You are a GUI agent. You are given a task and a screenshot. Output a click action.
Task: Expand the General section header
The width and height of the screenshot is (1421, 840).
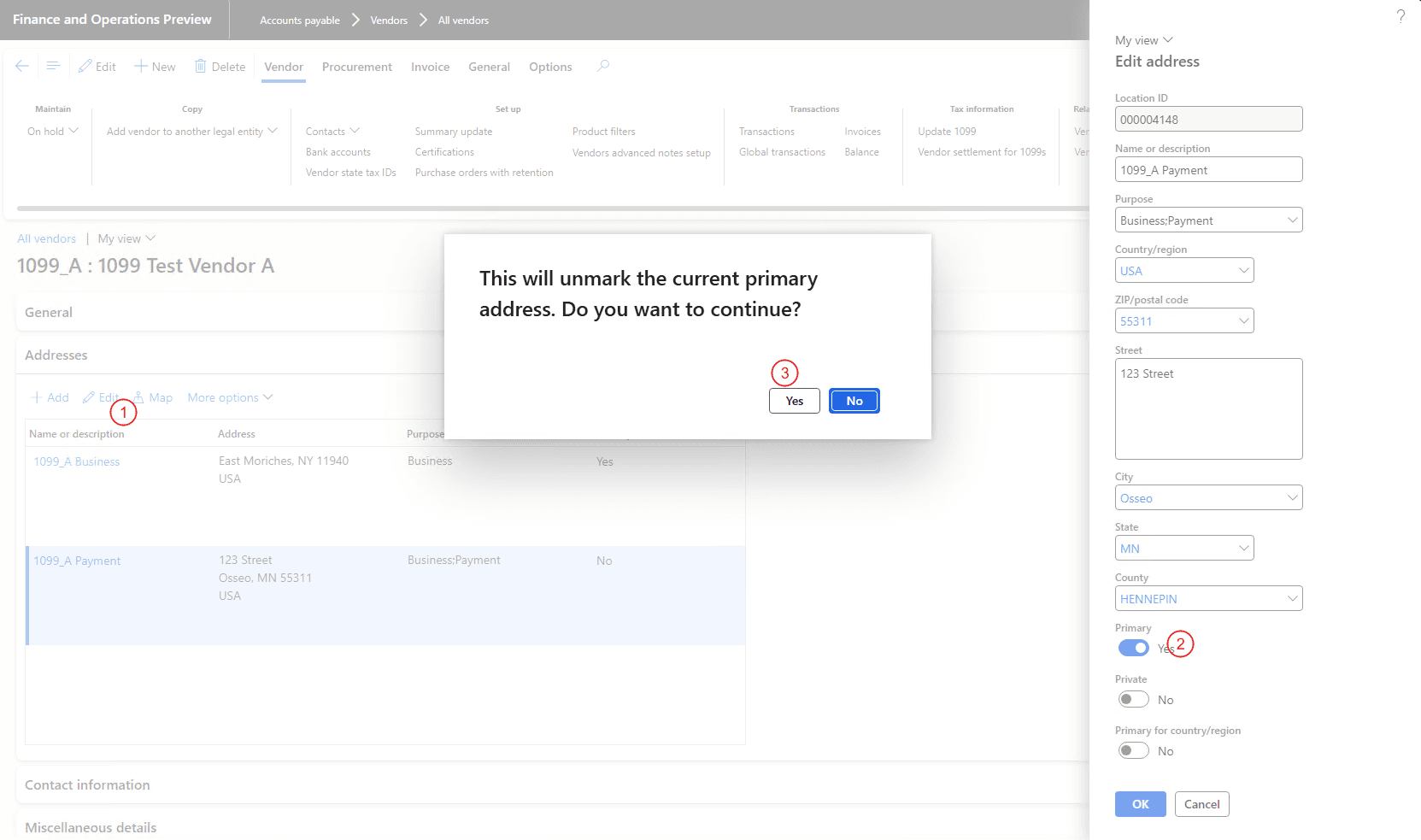click(x=49, y=313)
